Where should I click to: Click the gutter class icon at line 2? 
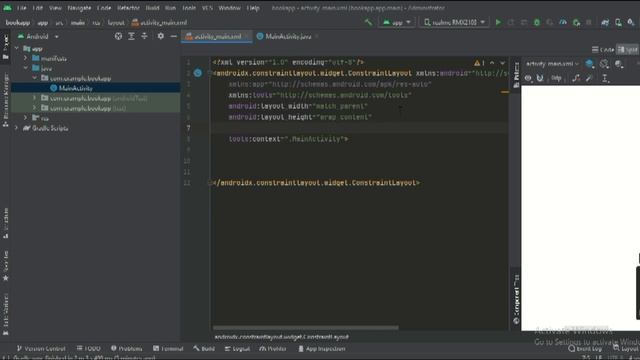pyautogui.click(x=198, y=73)
